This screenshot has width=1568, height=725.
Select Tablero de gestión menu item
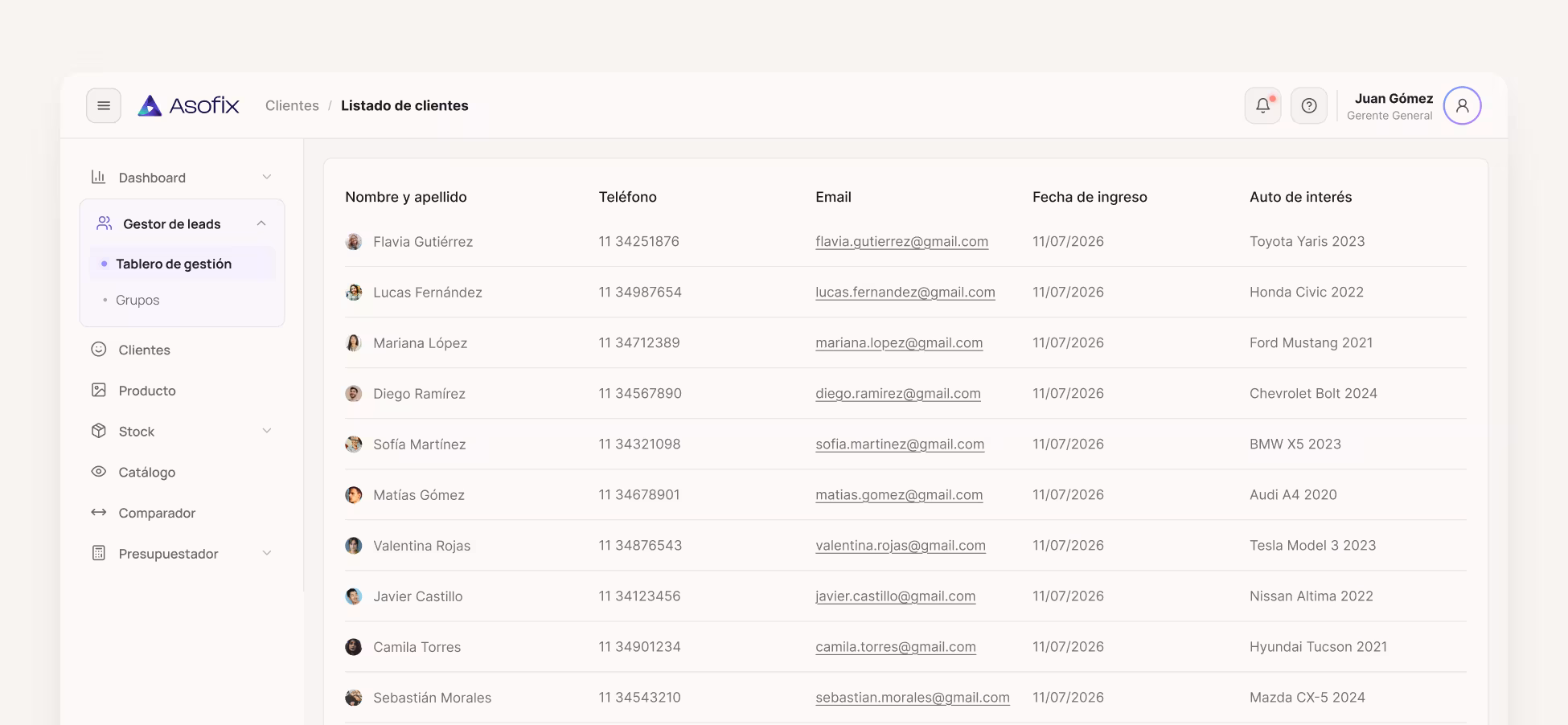tap(183, 264)
